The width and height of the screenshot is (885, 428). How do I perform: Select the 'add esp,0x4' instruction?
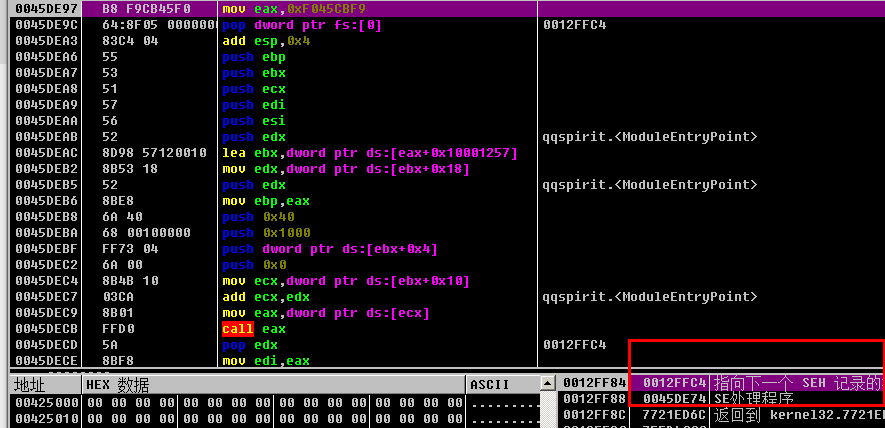tap(266, 41)
